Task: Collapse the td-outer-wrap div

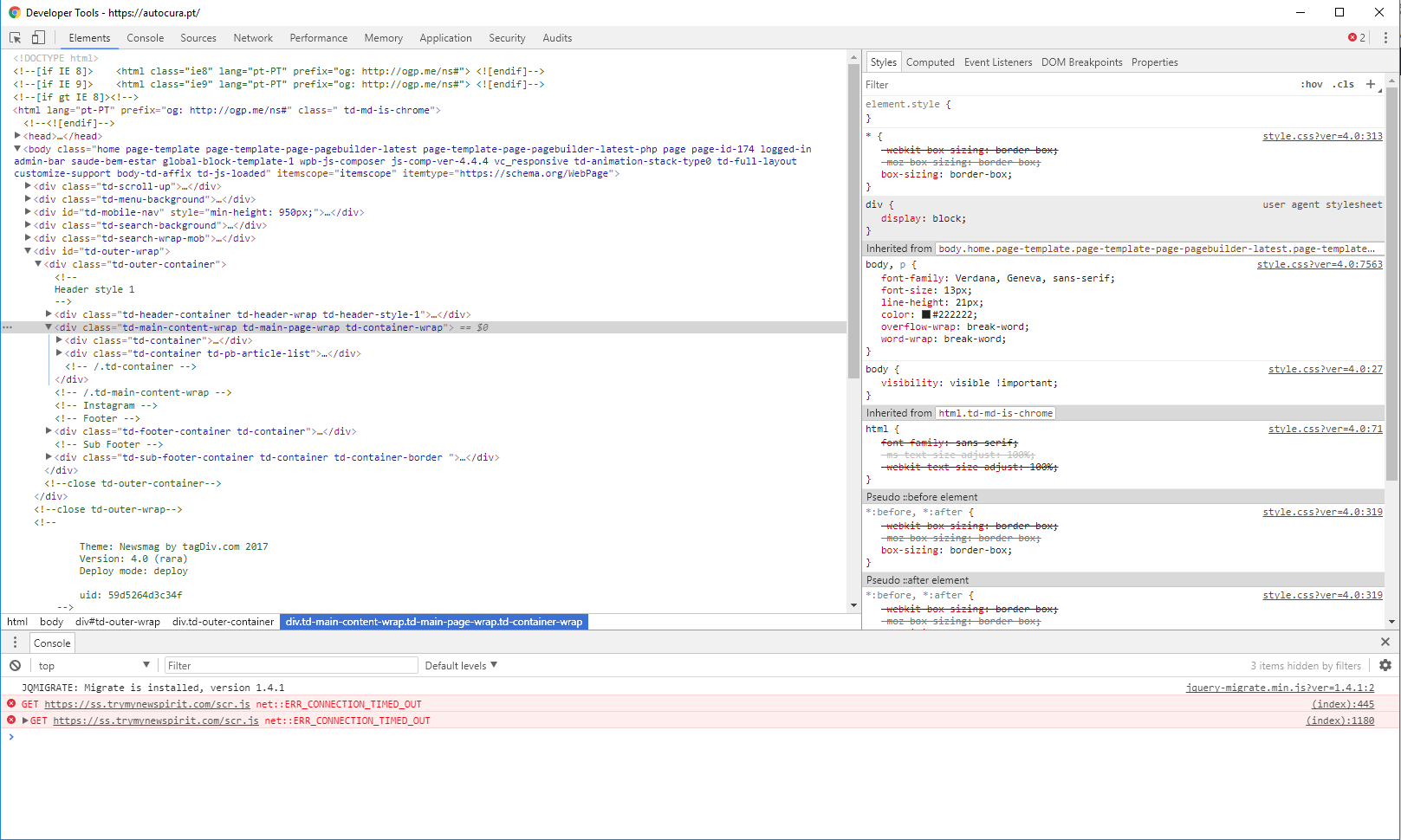Action: (28, 250)
